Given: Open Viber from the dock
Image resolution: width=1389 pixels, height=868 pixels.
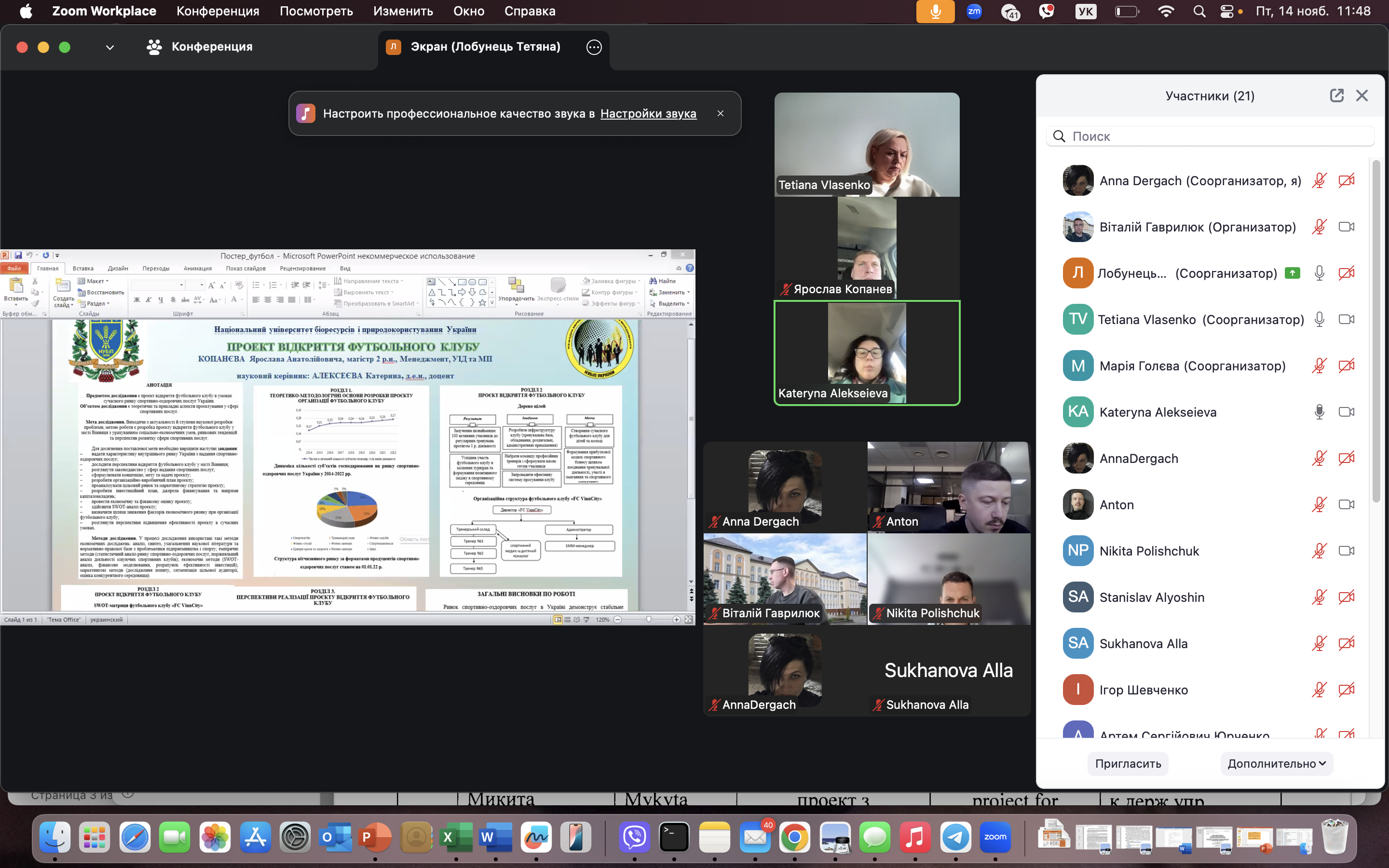Looking at the screenshot, I should click(x=634, y=837).
